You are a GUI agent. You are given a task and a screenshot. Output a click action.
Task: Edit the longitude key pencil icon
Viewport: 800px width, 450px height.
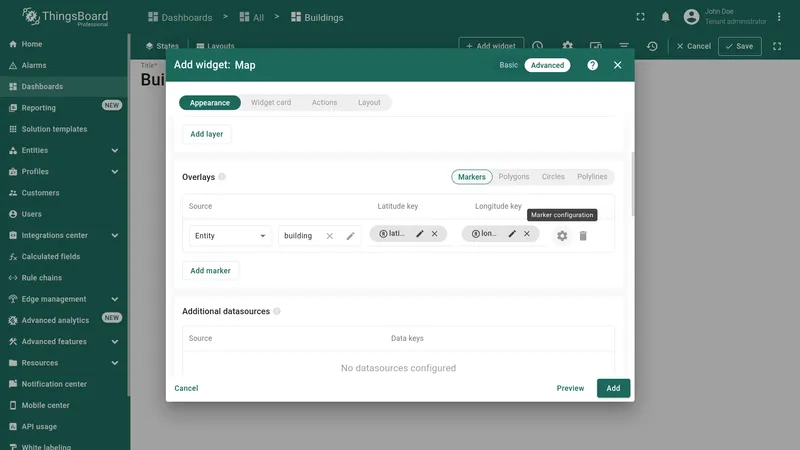point(512,234)
